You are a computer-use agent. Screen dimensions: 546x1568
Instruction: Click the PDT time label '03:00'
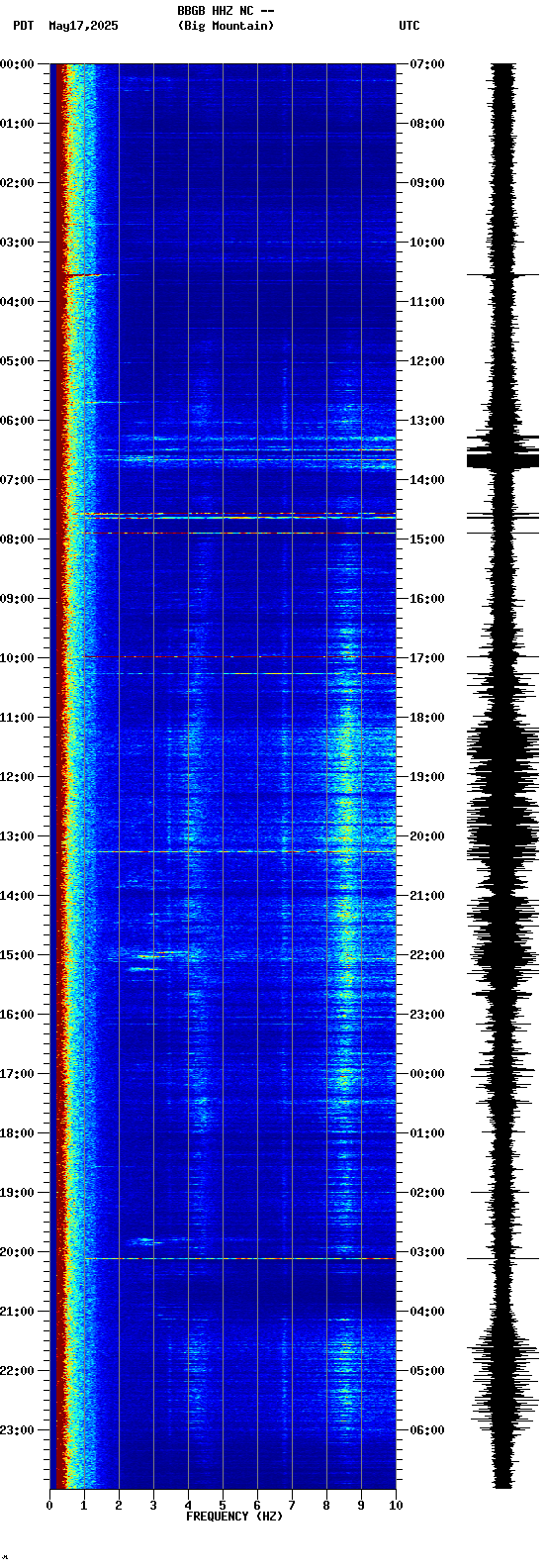pos(18,243)
